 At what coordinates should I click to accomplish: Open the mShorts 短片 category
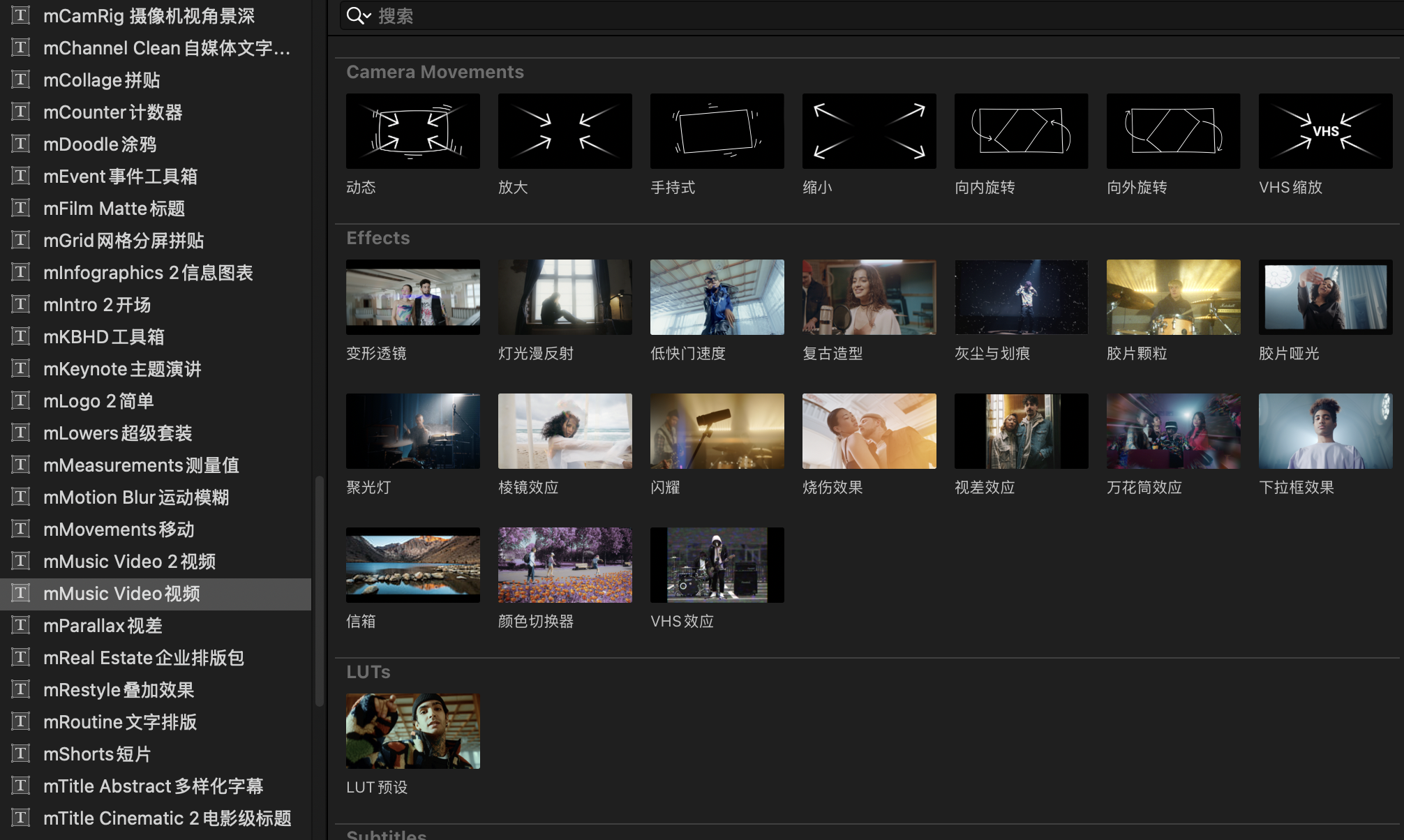coord(156,753)
